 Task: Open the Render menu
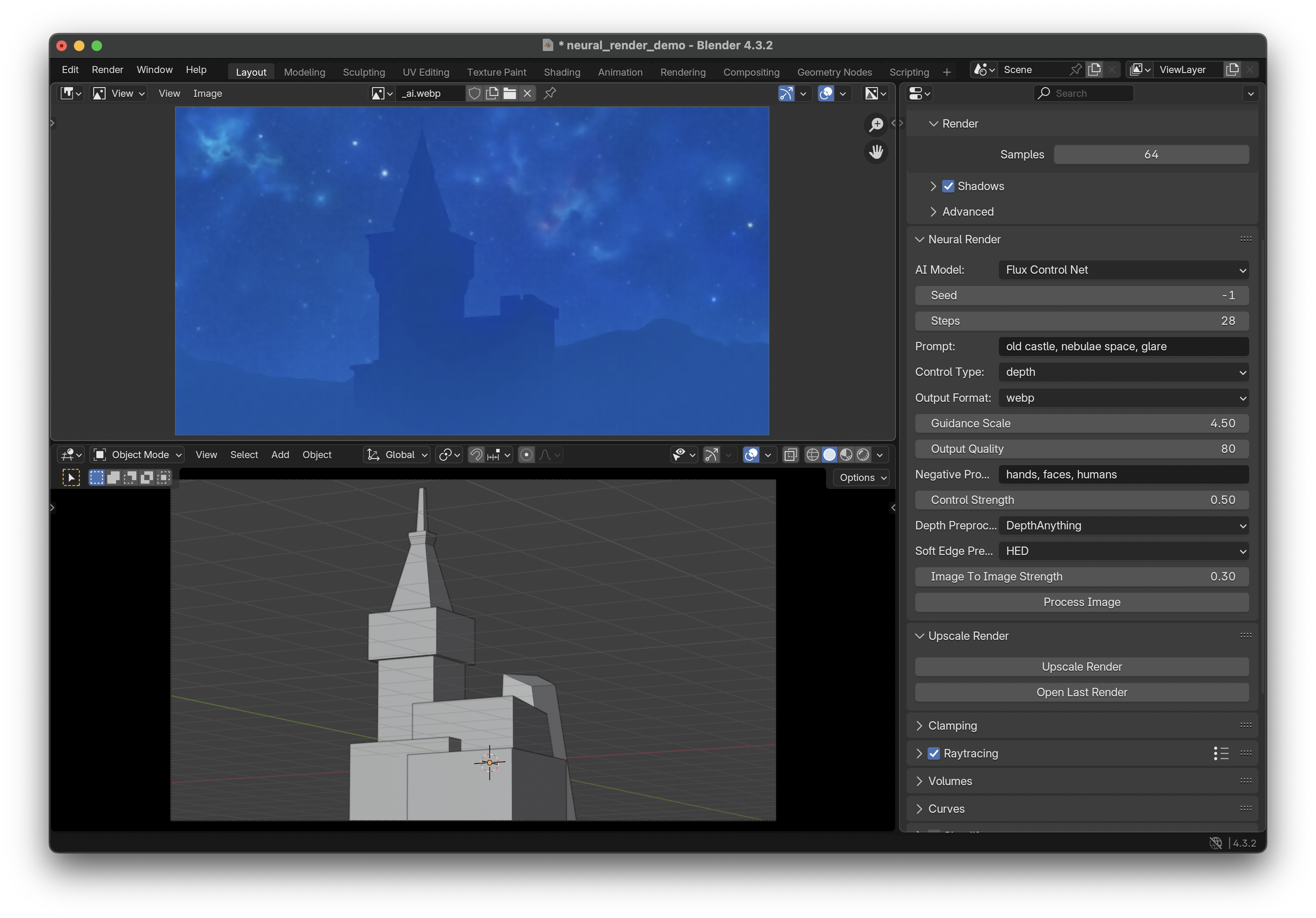tap(107, 70)
